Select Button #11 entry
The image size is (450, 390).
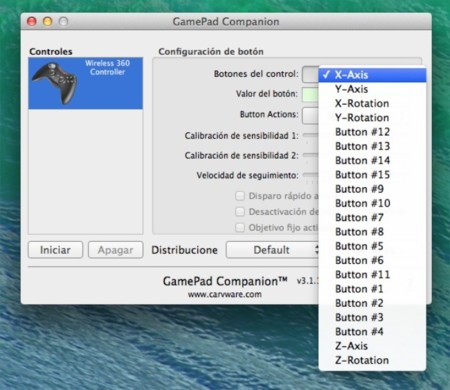tap(372, 275)
